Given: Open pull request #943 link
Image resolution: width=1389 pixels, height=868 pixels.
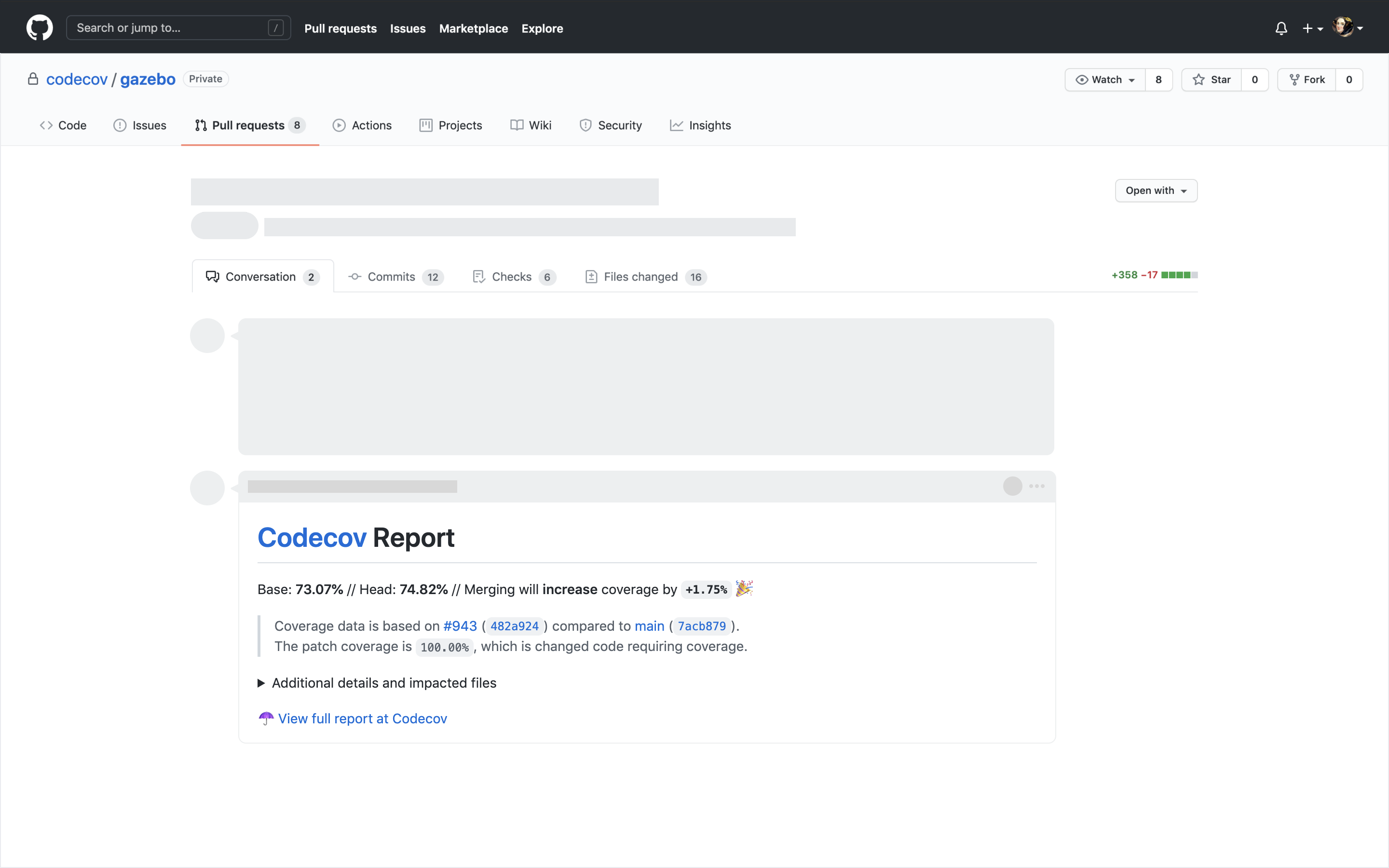Looking at the screenshot, I should (x=460, y=626).
